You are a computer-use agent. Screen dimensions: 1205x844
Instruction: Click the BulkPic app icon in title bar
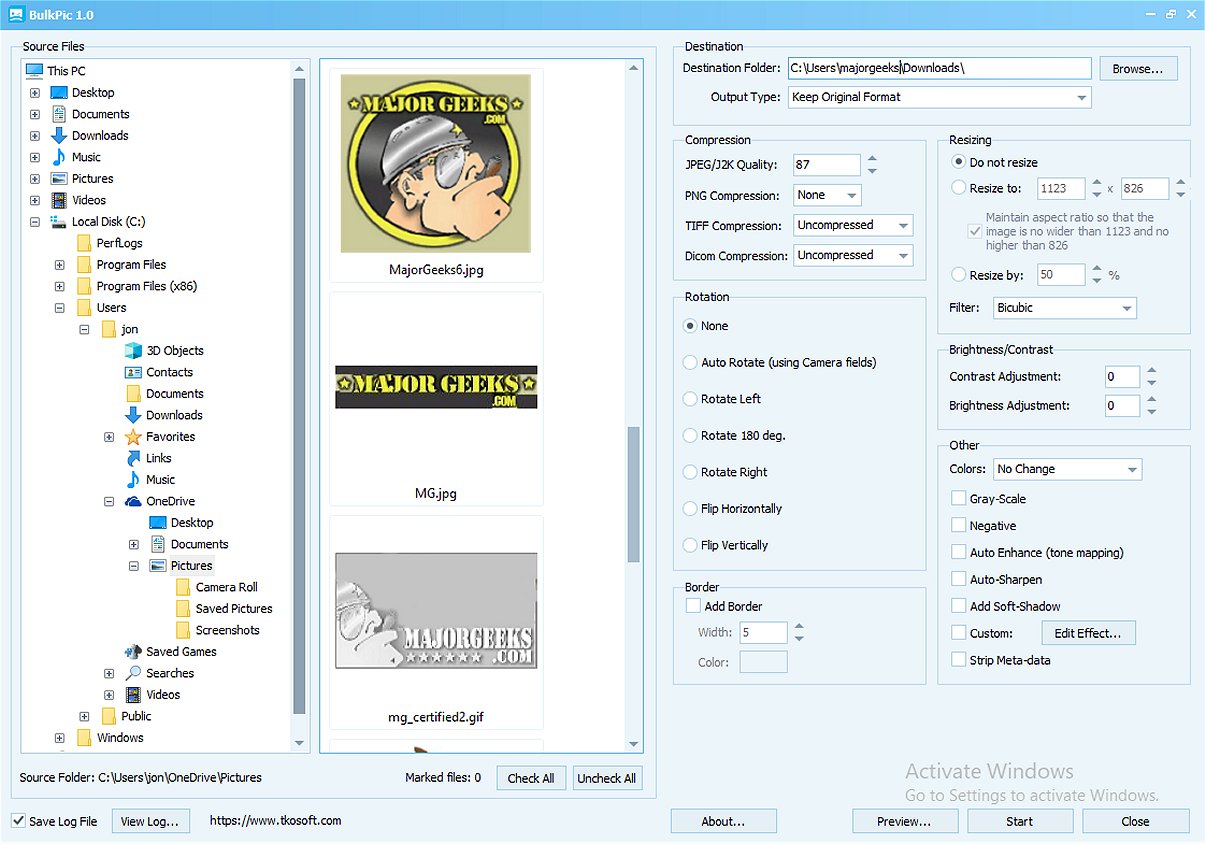(x=15, y=15)
